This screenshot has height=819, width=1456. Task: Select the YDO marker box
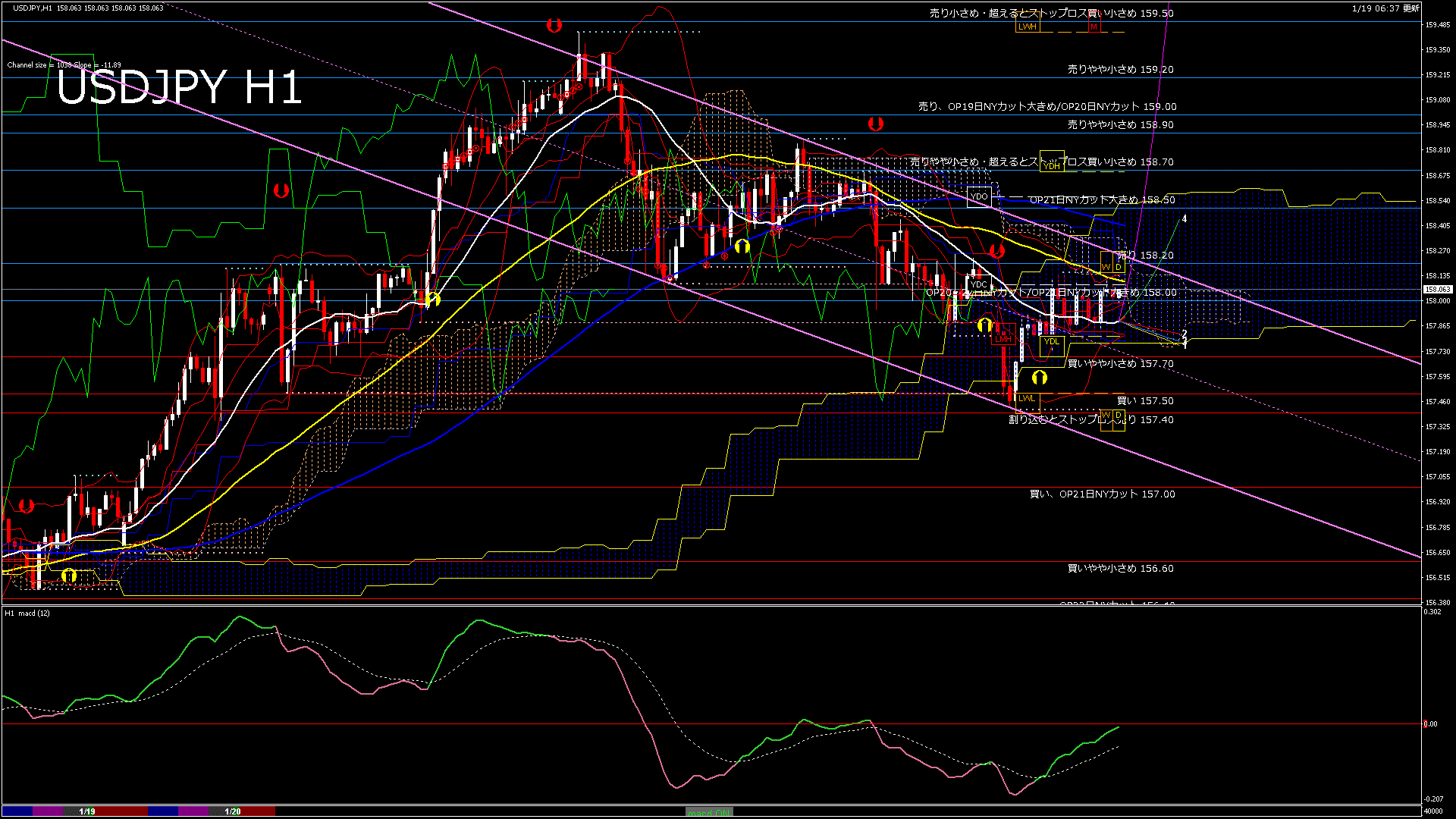[x=979, y=196]
